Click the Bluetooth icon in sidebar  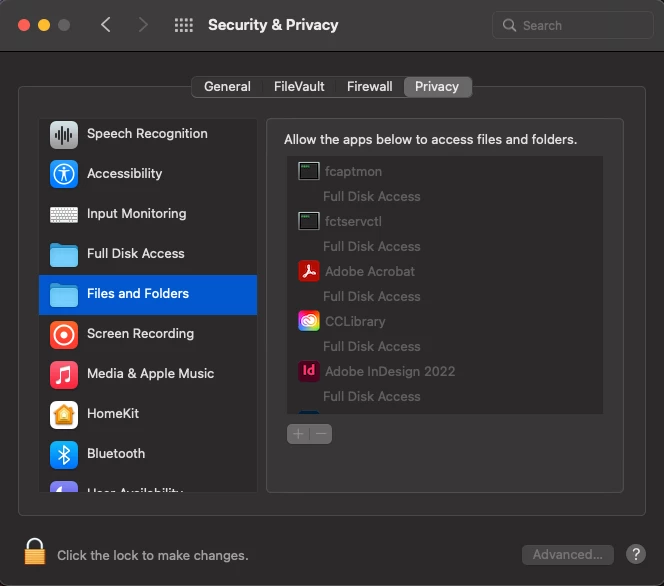click(64, 455)
